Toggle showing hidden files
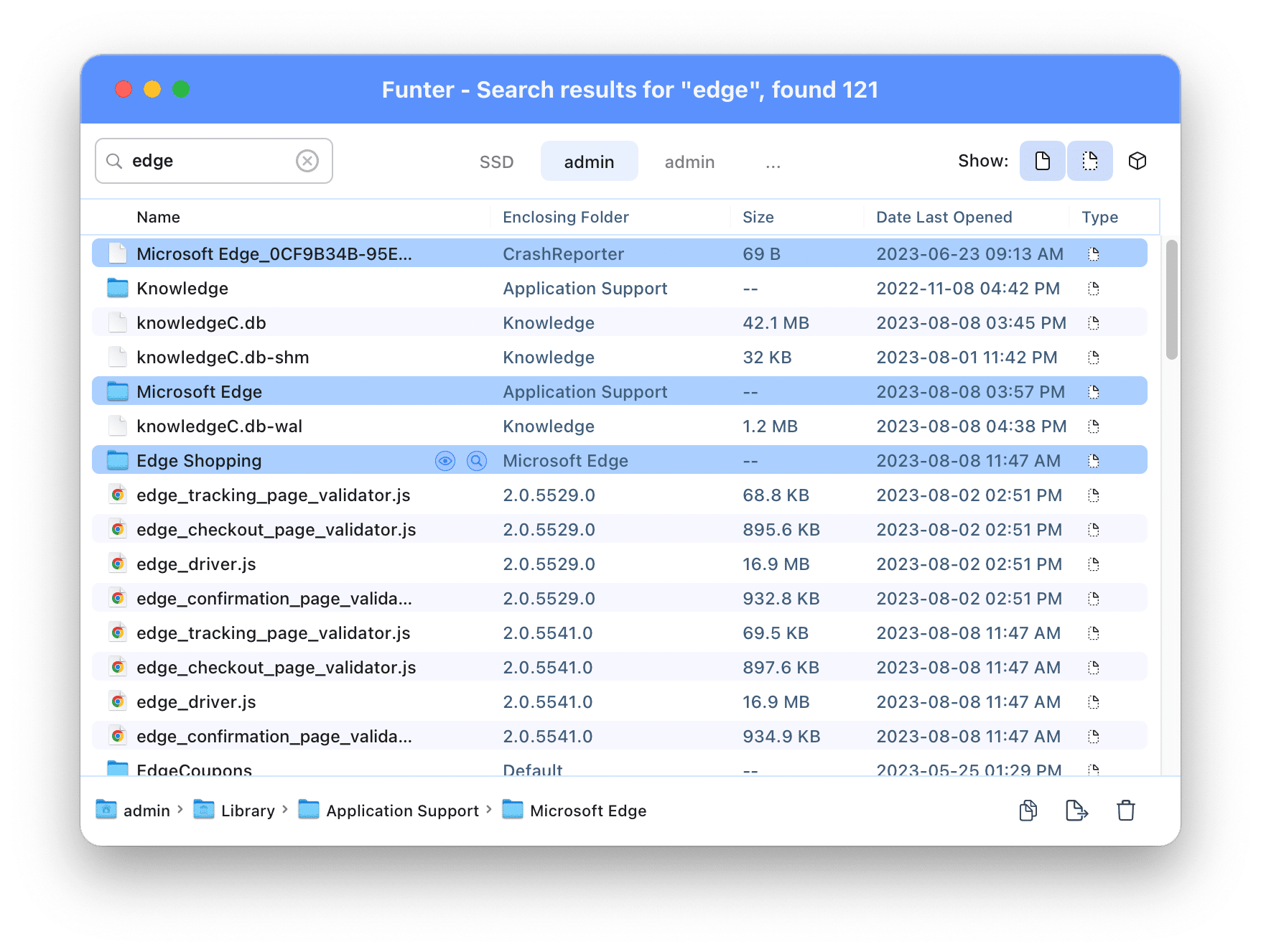Screen dimensions: 1261x952 (1090, 161)
